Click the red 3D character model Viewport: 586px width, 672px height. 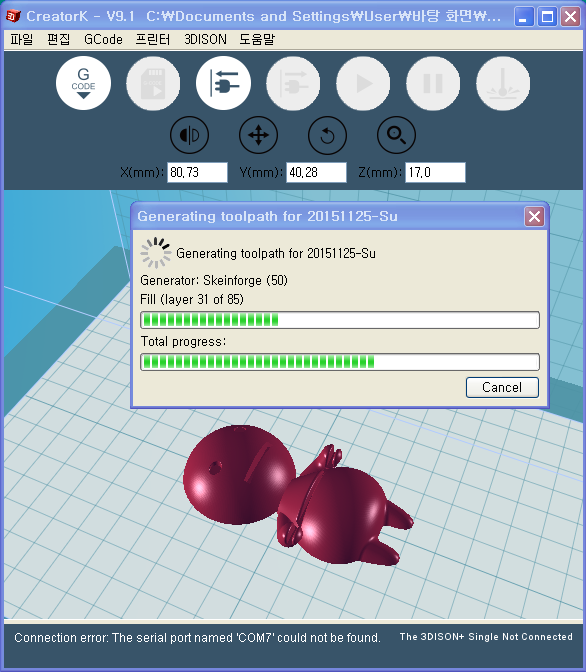[298, 495]
